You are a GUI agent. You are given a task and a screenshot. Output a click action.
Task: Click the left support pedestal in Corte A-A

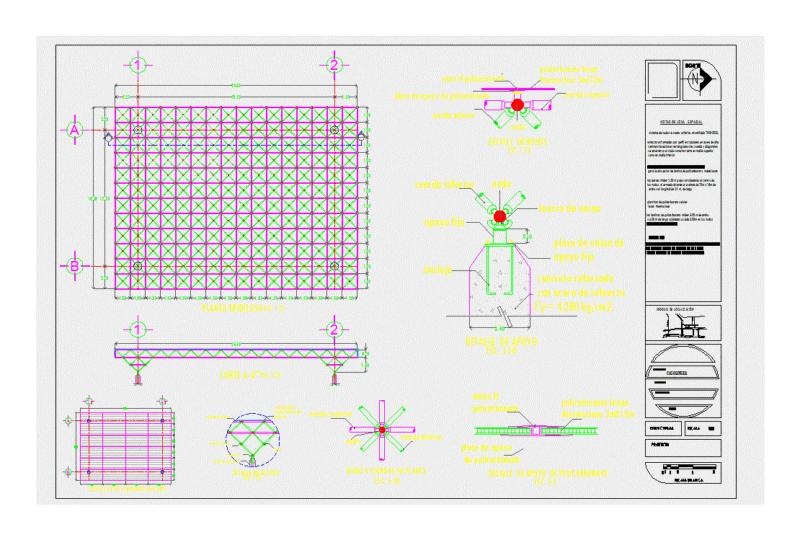click(138, 379)
